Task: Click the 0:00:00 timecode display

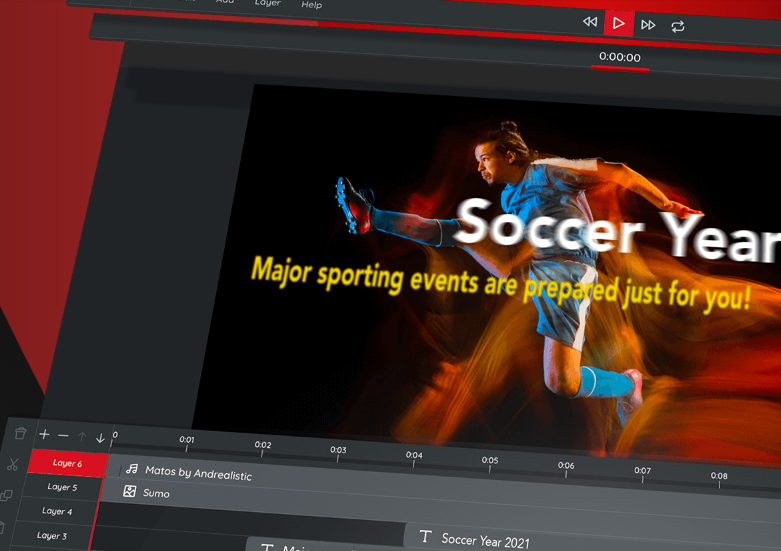Action: coord(620,57)
